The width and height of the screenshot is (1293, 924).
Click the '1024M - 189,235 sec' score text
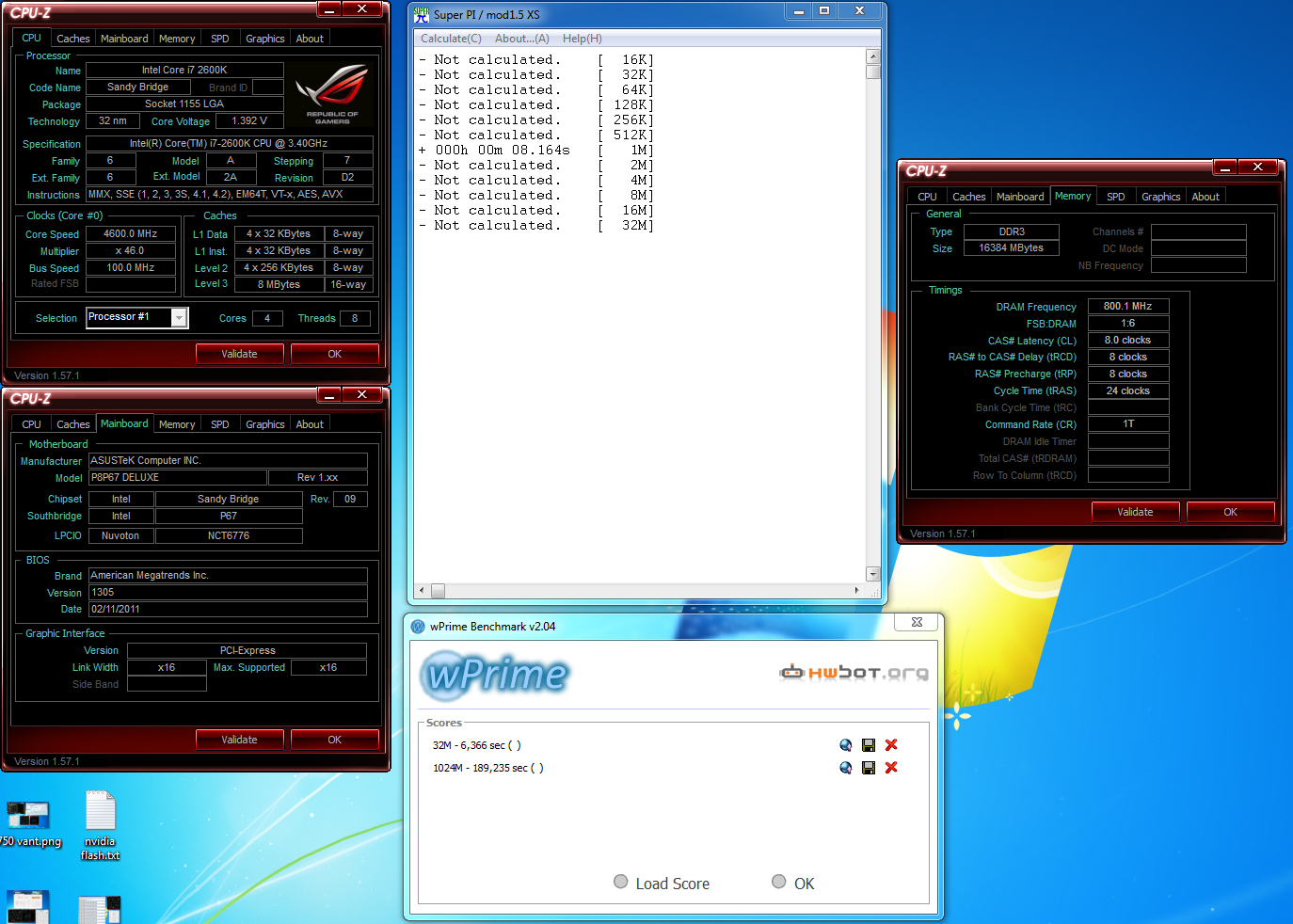coord(487,768)
